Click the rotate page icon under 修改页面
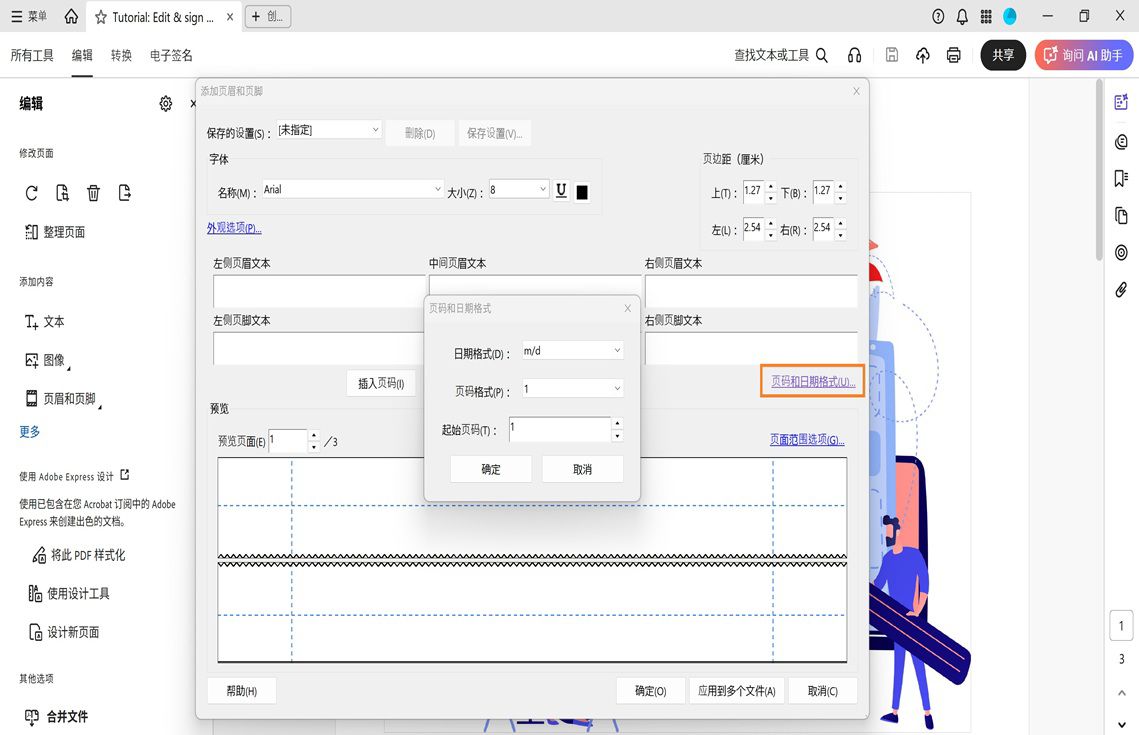 31,192
